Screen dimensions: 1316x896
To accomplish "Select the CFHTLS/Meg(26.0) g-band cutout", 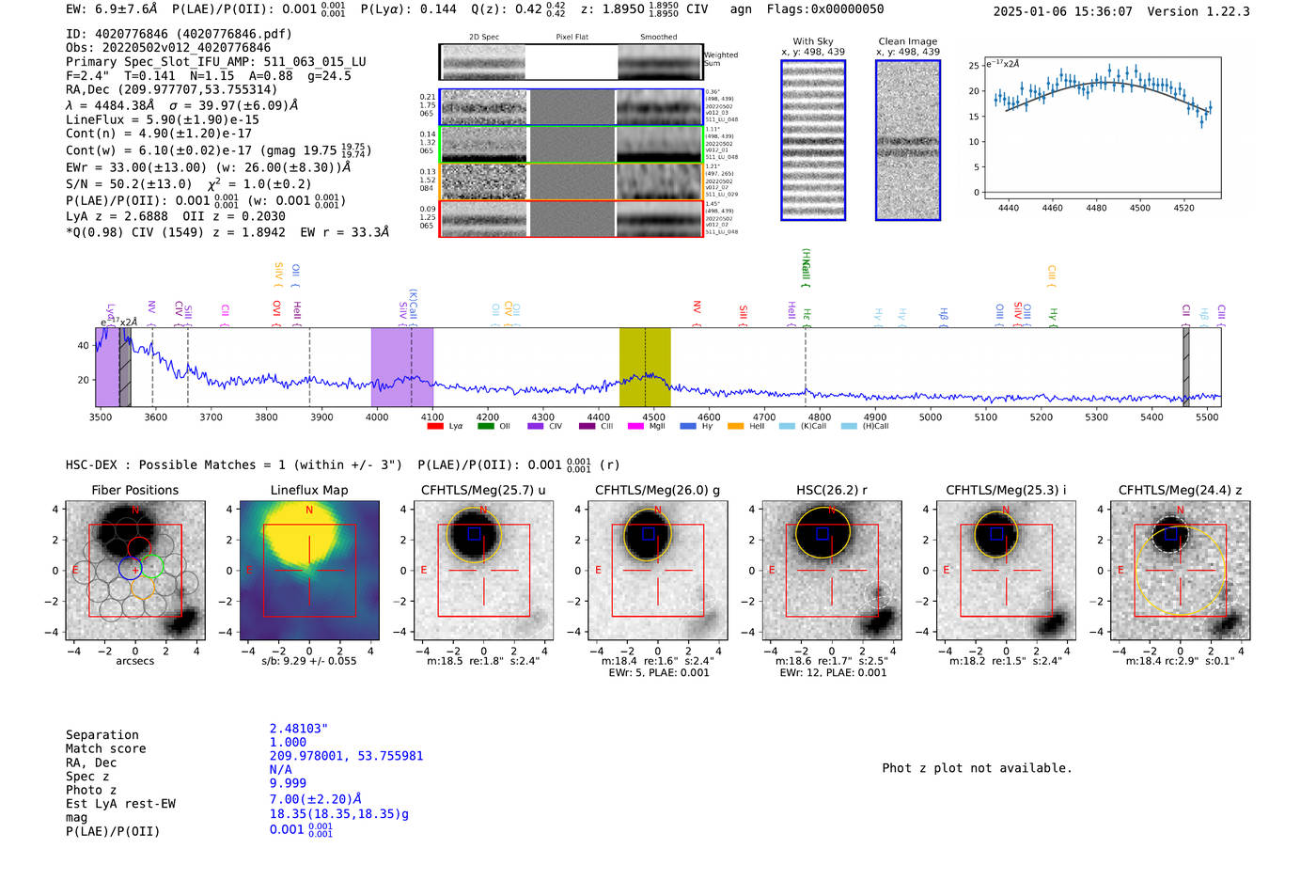I will point(658,571).
